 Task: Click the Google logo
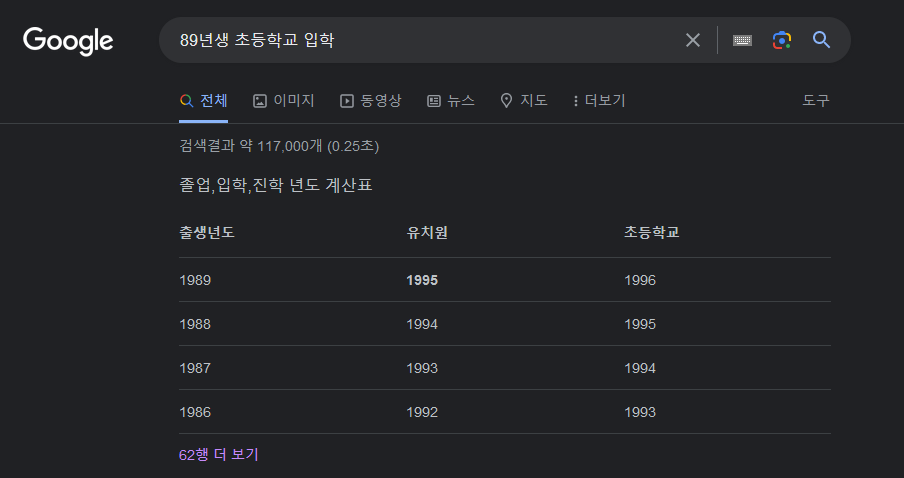[68, 40]
